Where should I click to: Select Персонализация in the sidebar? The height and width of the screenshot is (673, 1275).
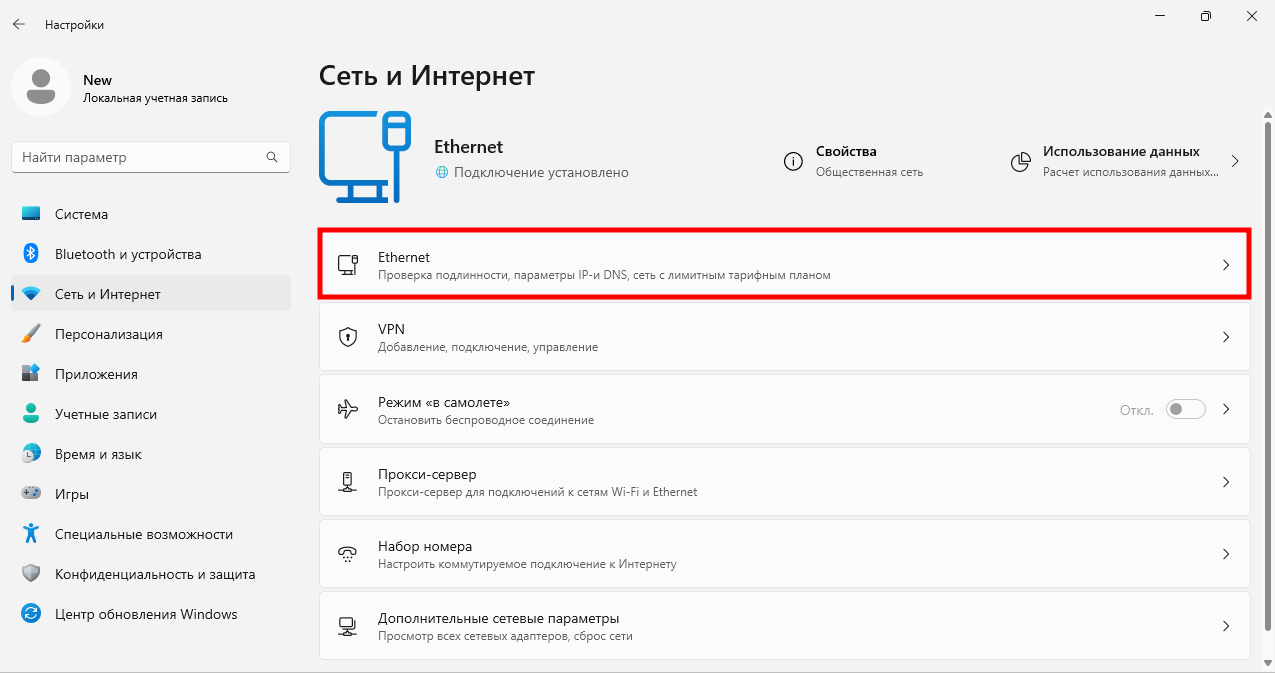click(151, 334)
